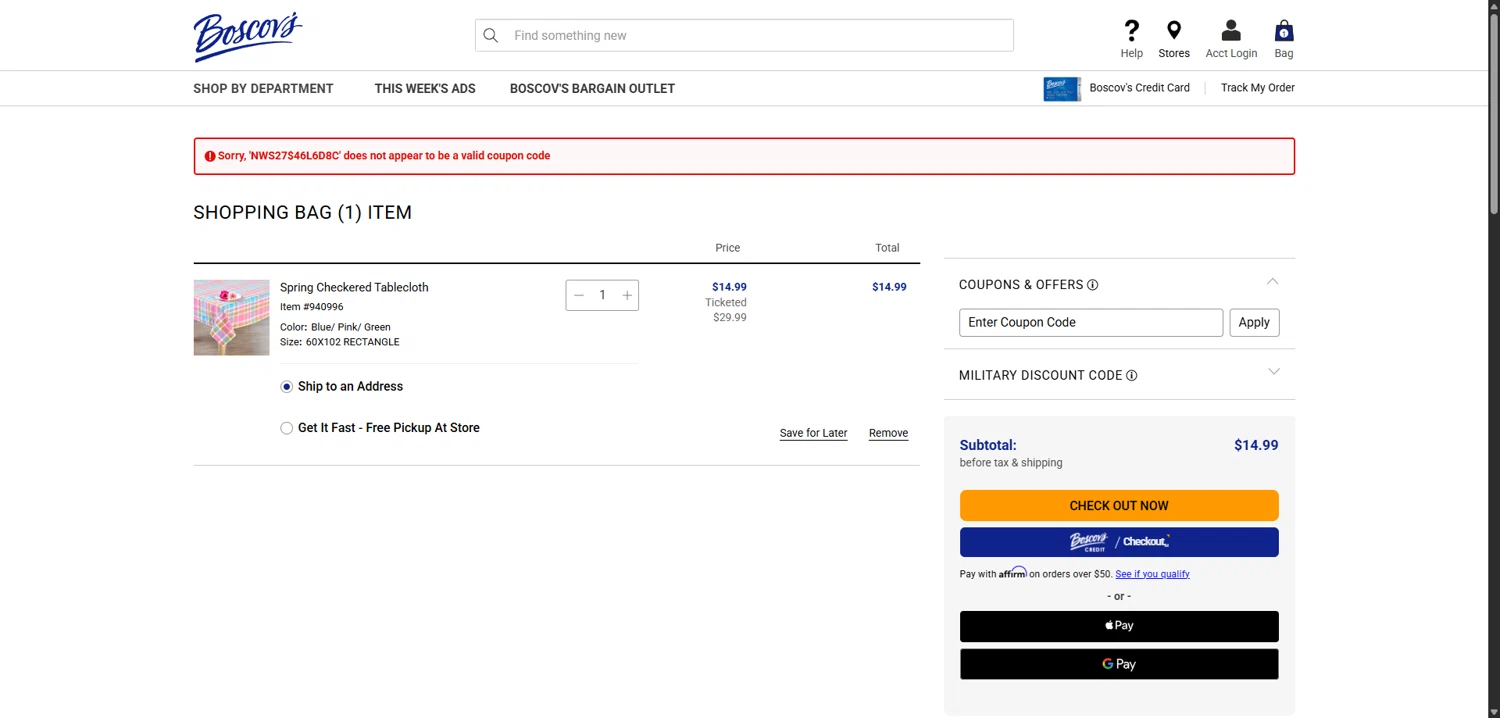Open This Week's Ads
This screenshot has width=1500, height=718.
425,89
